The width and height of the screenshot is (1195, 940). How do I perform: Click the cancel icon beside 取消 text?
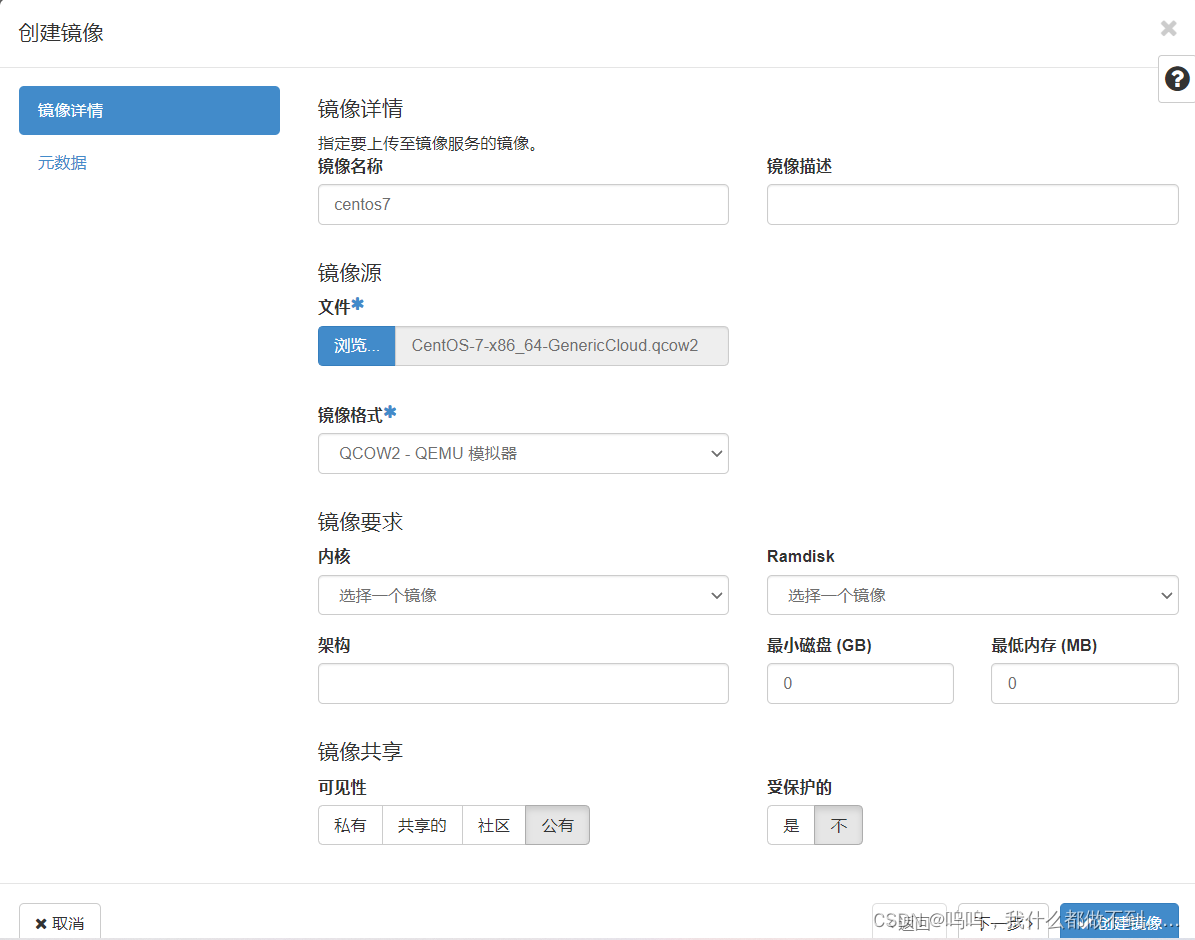41,923
